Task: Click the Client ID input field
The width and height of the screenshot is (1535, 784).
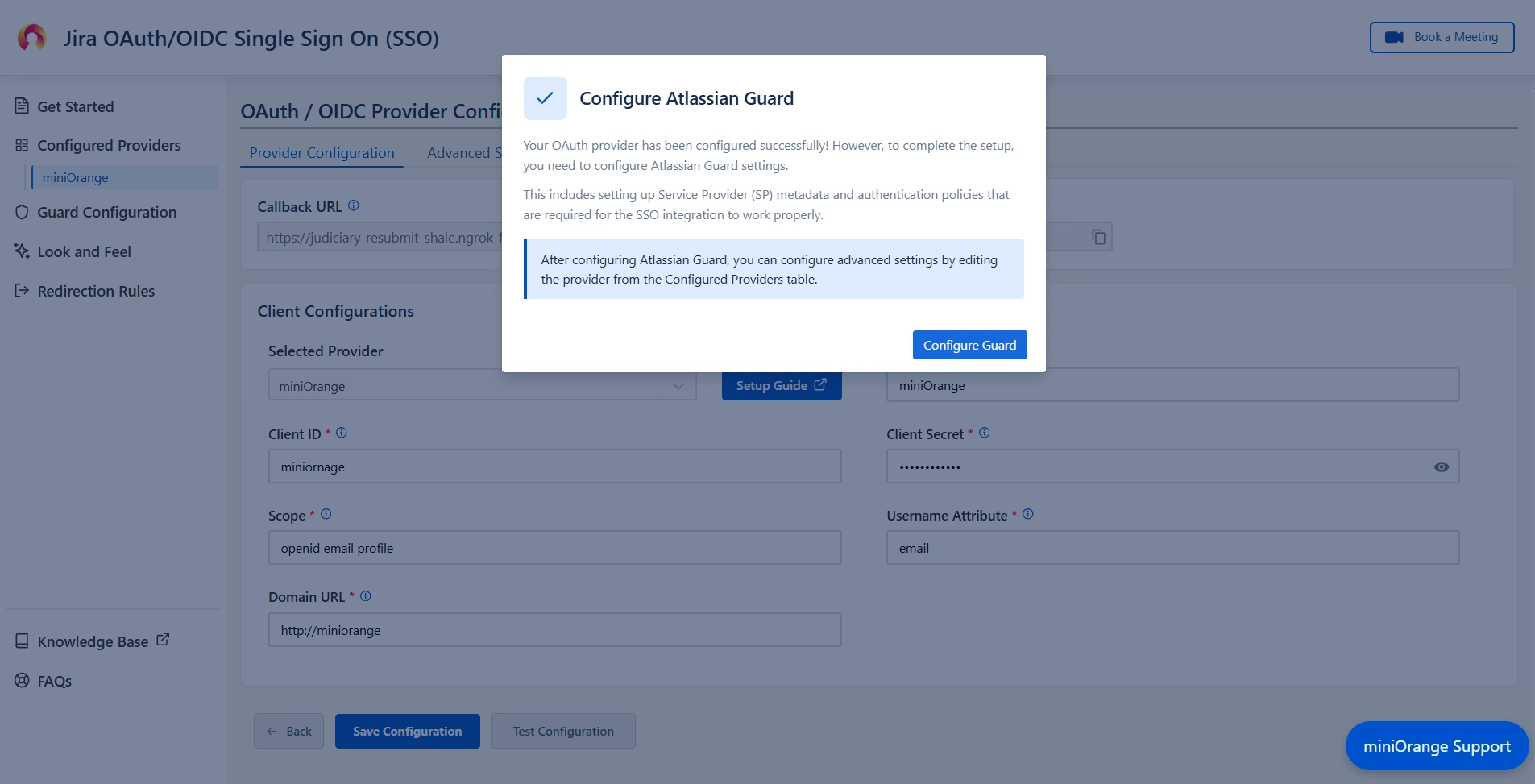Action: (x=554, y=467)
